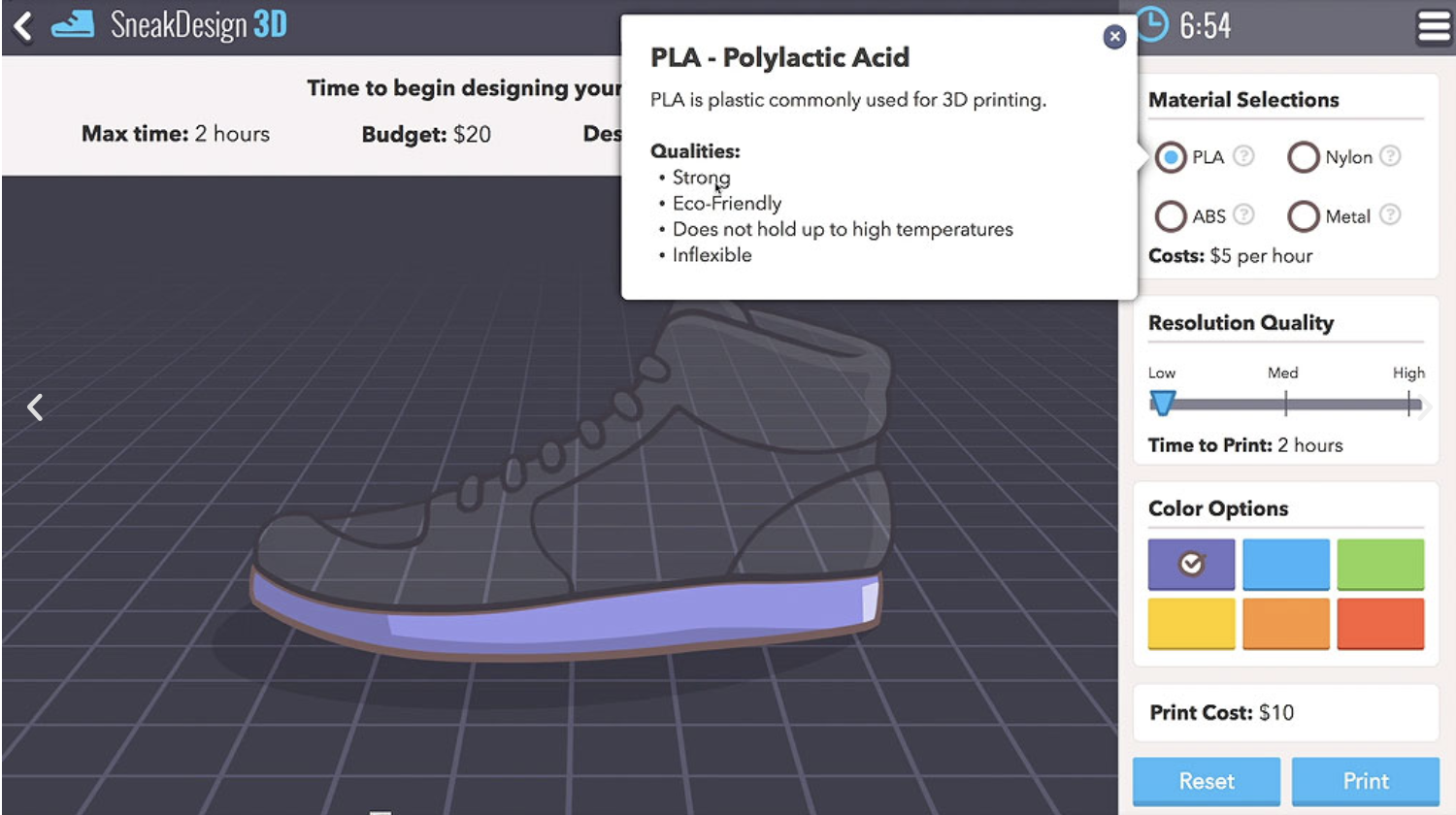1456x815 pixels.
Task: Set resolution quality to High tick
Action: (1408, 404)
